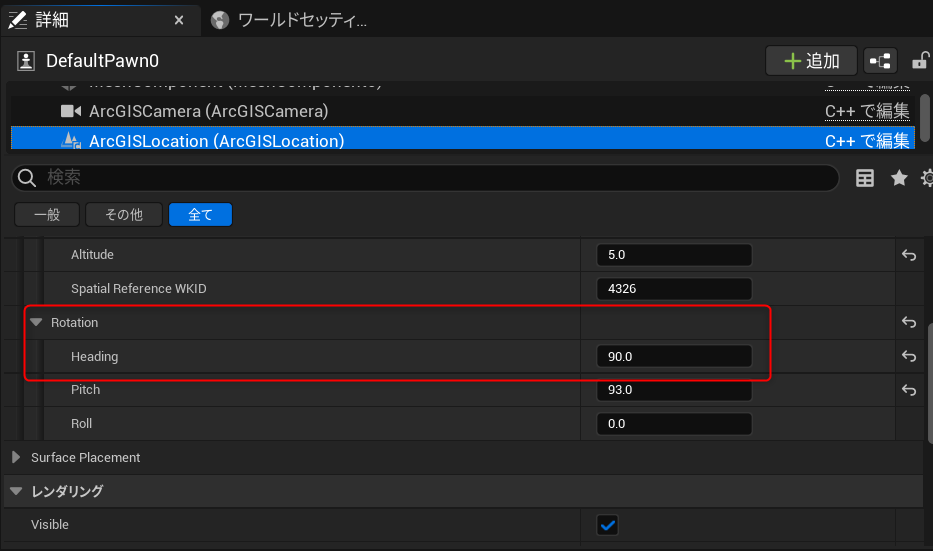The image size is (933, 551).
Task: Click the Roll property label
Action: (x=82, y=424)
